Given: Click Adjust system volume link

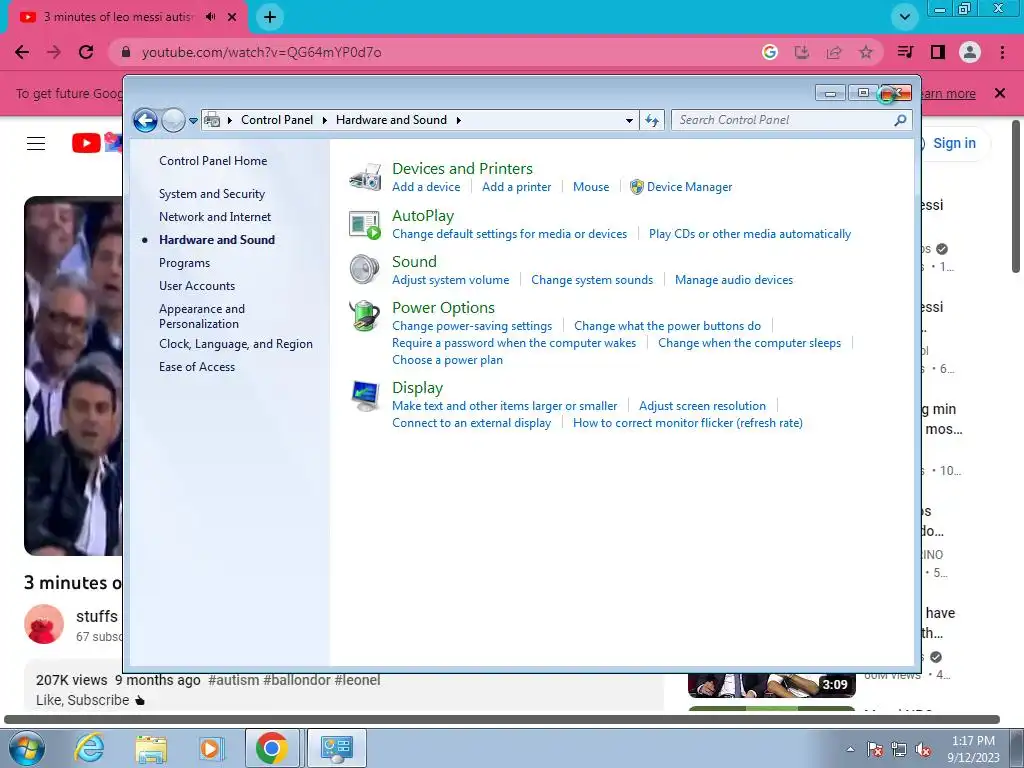Looking at the screenshot, I should [451, 280].
